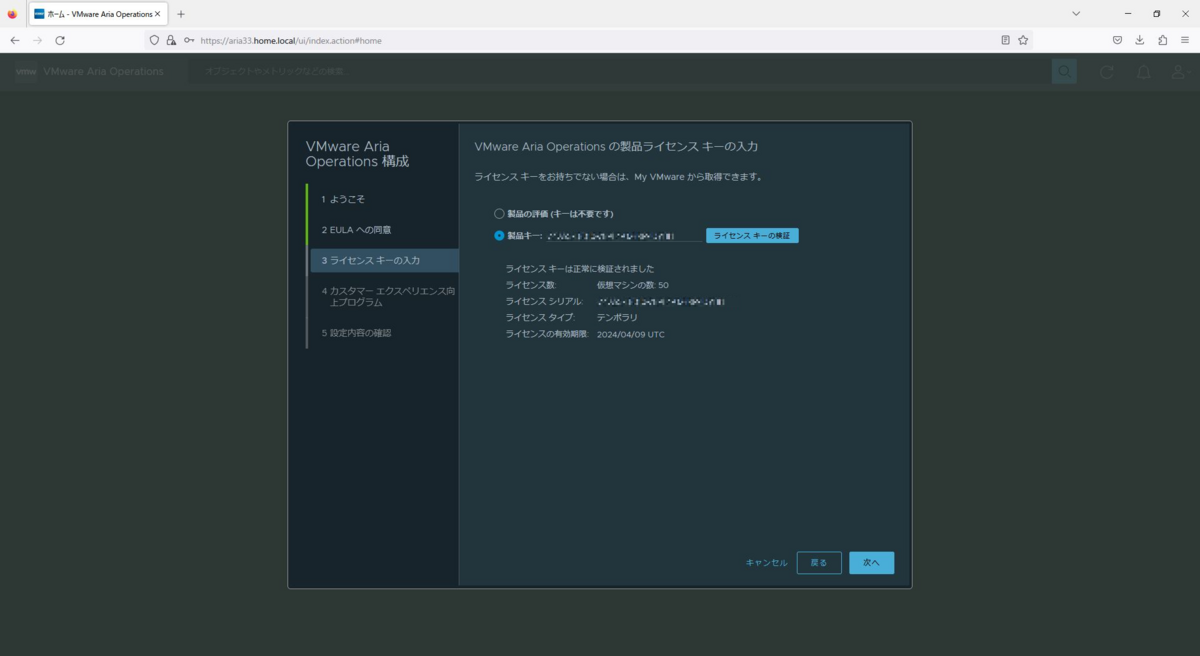This screenshot has width=1200, height=656.
Task: Open the Pocket save icon
Action: point(1117,40)
